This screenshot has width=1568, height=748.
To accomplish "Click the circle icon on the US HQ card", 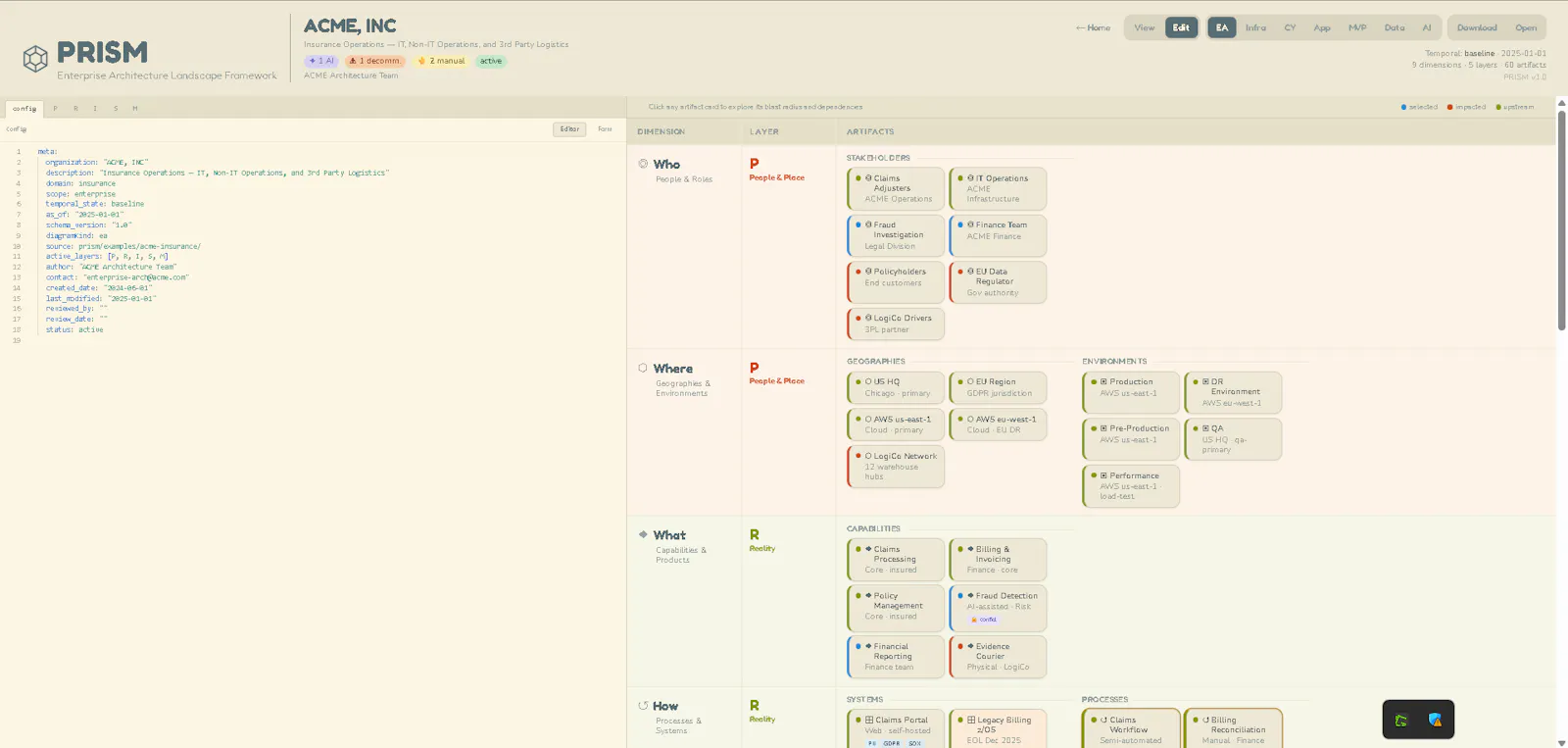I will [x=868, y=381].
